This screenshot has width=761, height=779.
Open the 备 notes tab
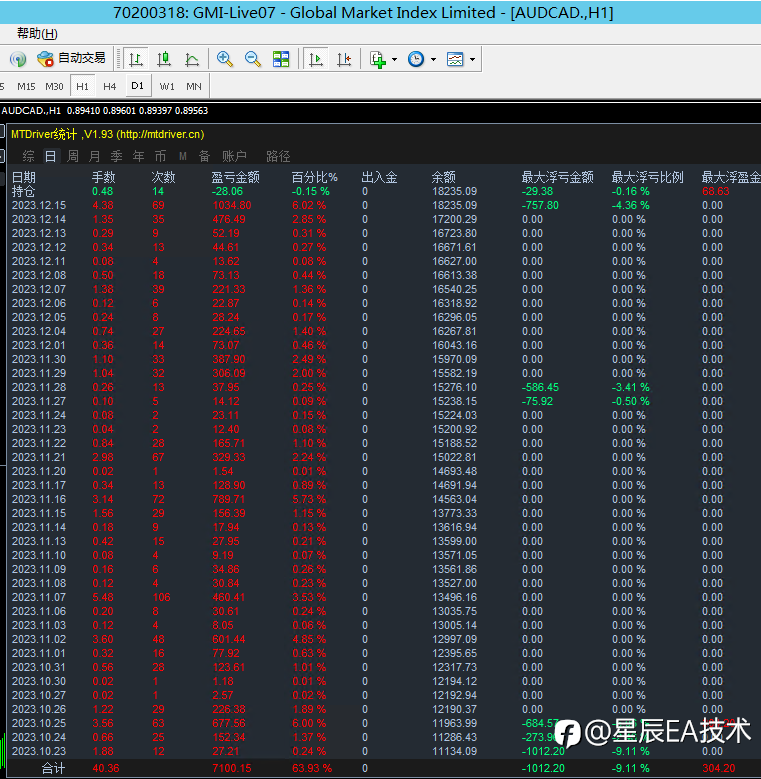pyautogui.click(x=205, y=156)
